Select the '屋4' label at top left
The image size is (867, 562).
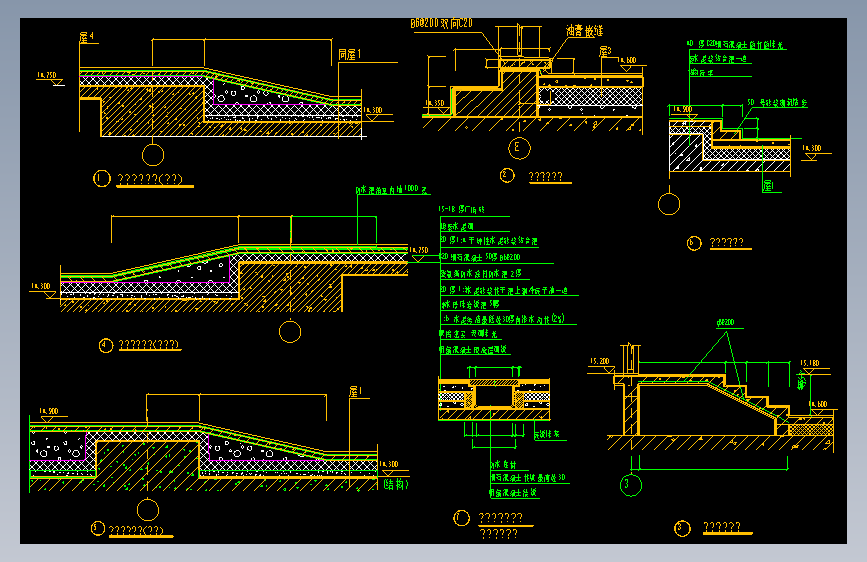pos(86,37)
